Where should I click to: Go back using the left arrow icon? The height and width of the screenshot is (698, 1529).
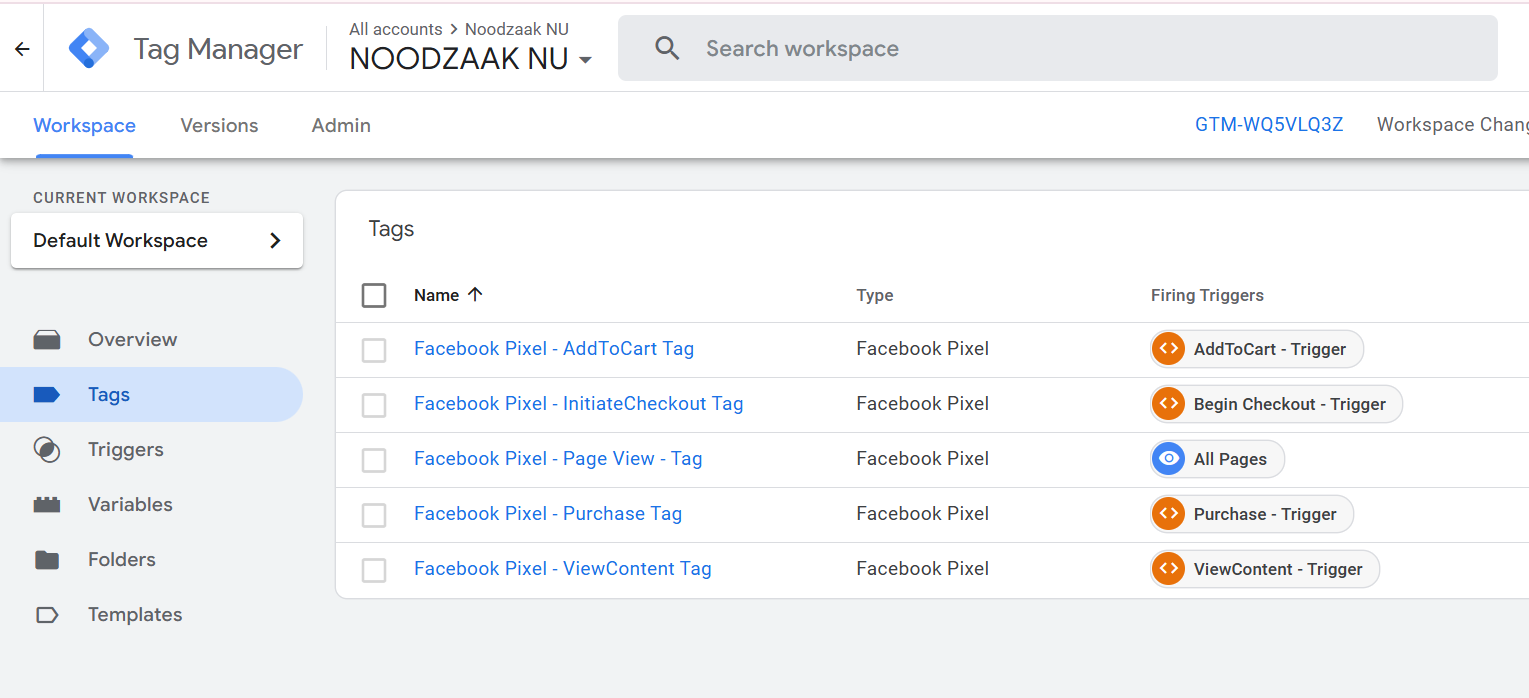click(x=22, y=49)
